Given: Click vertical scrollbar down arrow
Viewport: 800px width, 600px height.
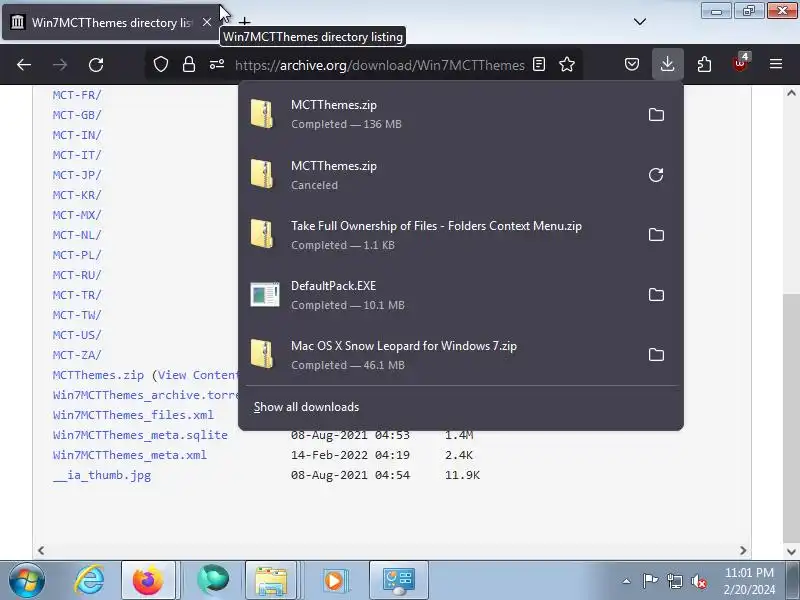Looking at the screenshot, I should [791, 552].
